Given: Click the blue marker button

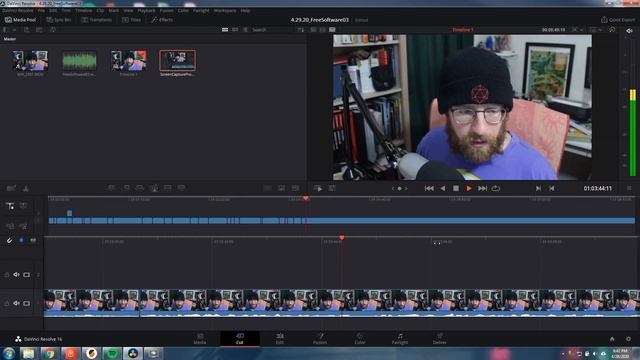Looking at the screenshot, I should point(21,240).
